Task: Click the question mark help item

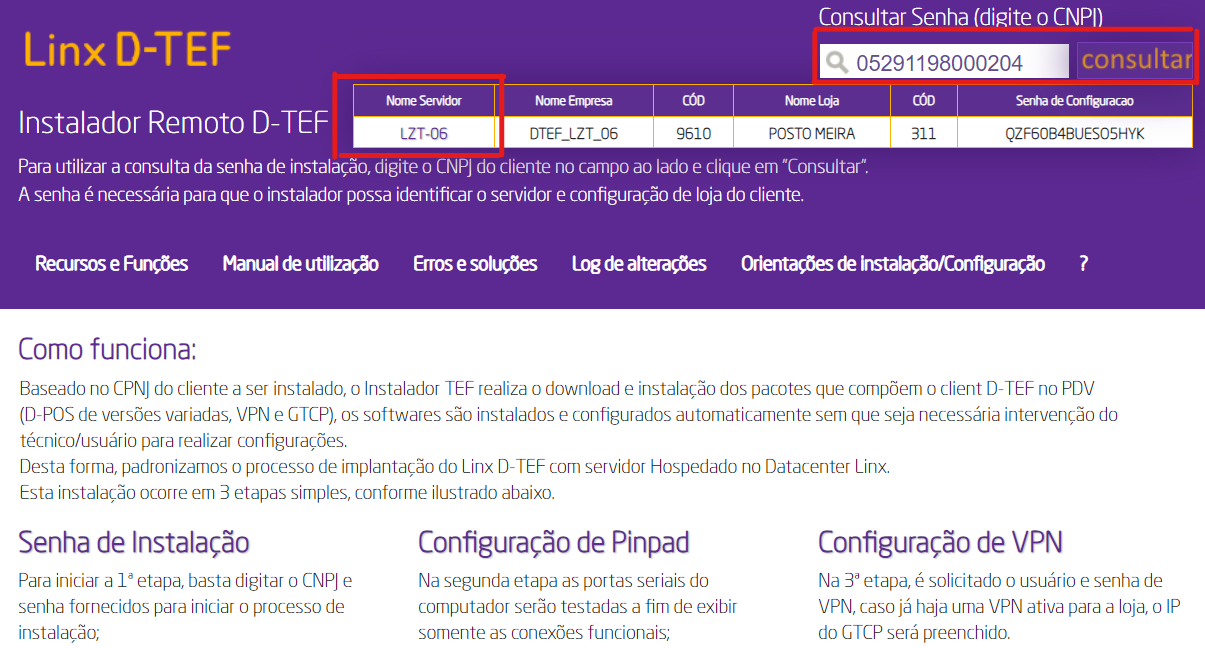Action: [x=1083, y=264]
